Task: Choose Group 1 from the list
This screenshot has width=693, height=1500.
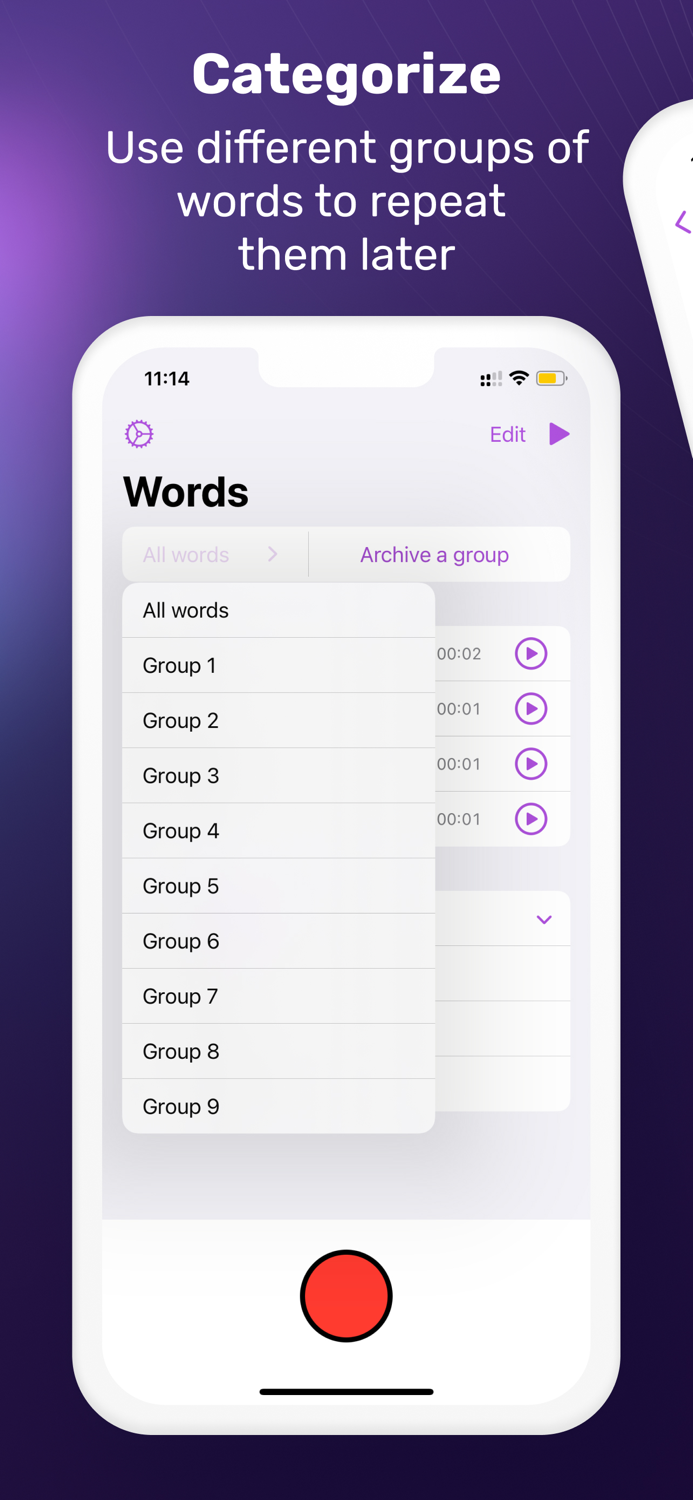Action: coord(278,665)
